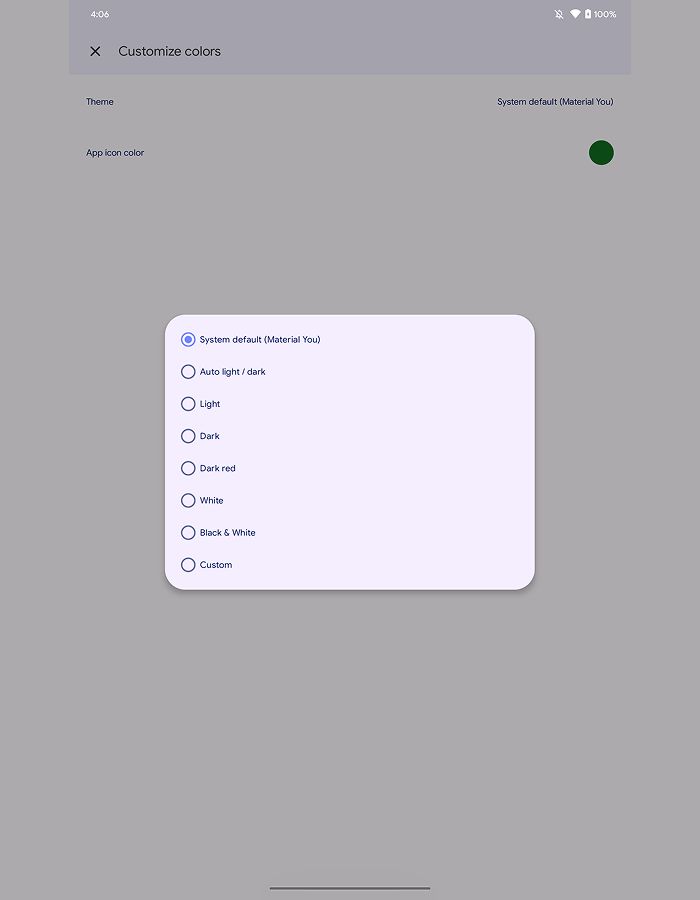Click the battery icon in status bar
The height and width of the screenshot is (900, 700).
coord(588,14)
